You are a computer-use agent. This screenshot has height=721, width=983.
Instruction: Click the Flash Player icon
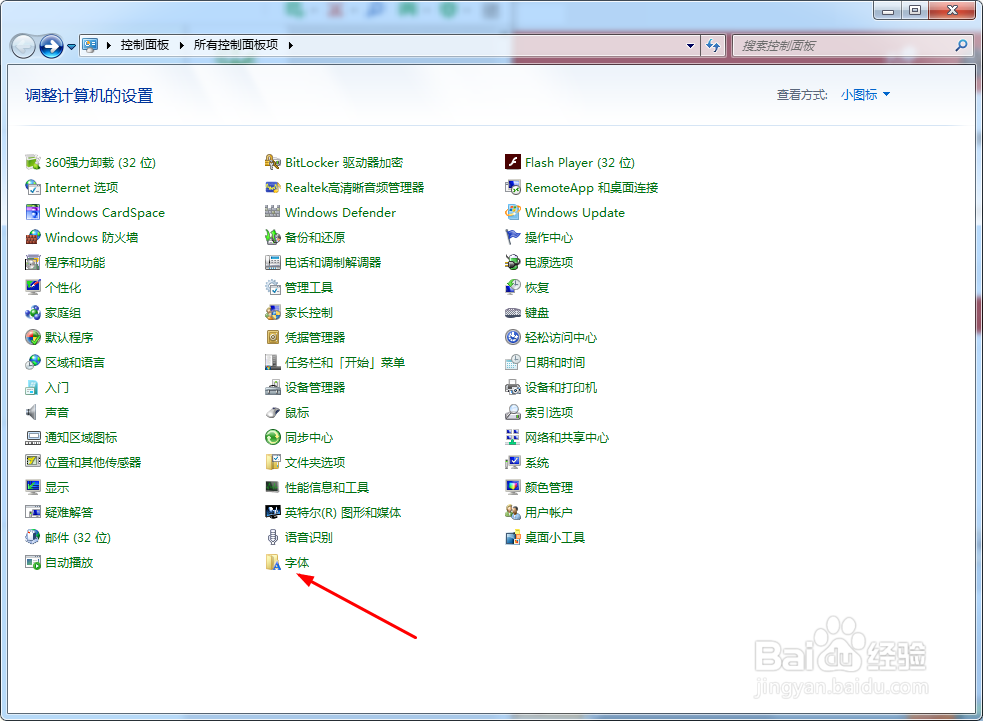tap(513, 162)
